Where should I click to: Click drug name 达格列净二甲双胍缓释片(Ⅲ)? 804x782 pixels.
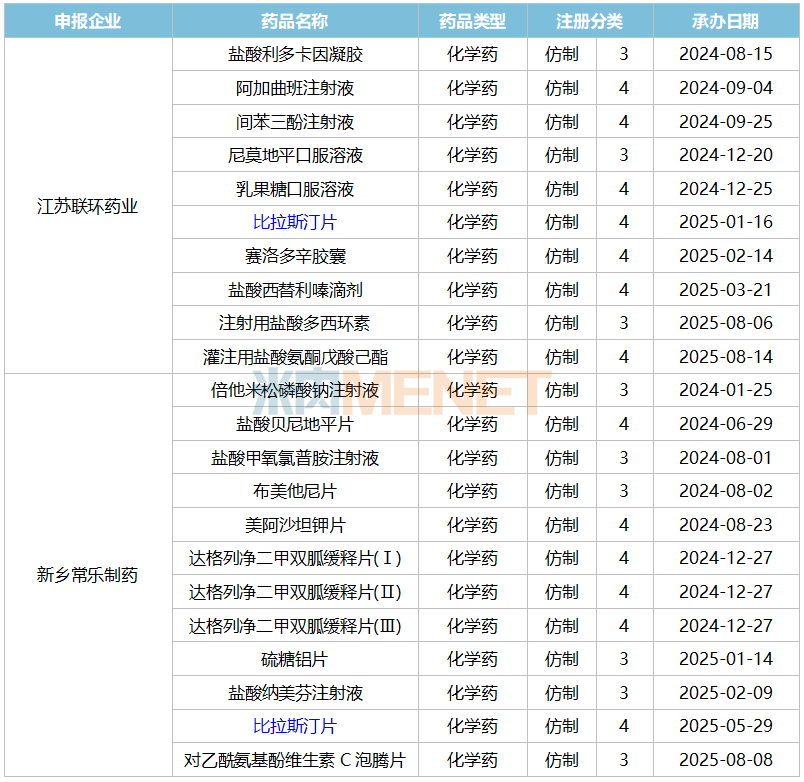295,626
